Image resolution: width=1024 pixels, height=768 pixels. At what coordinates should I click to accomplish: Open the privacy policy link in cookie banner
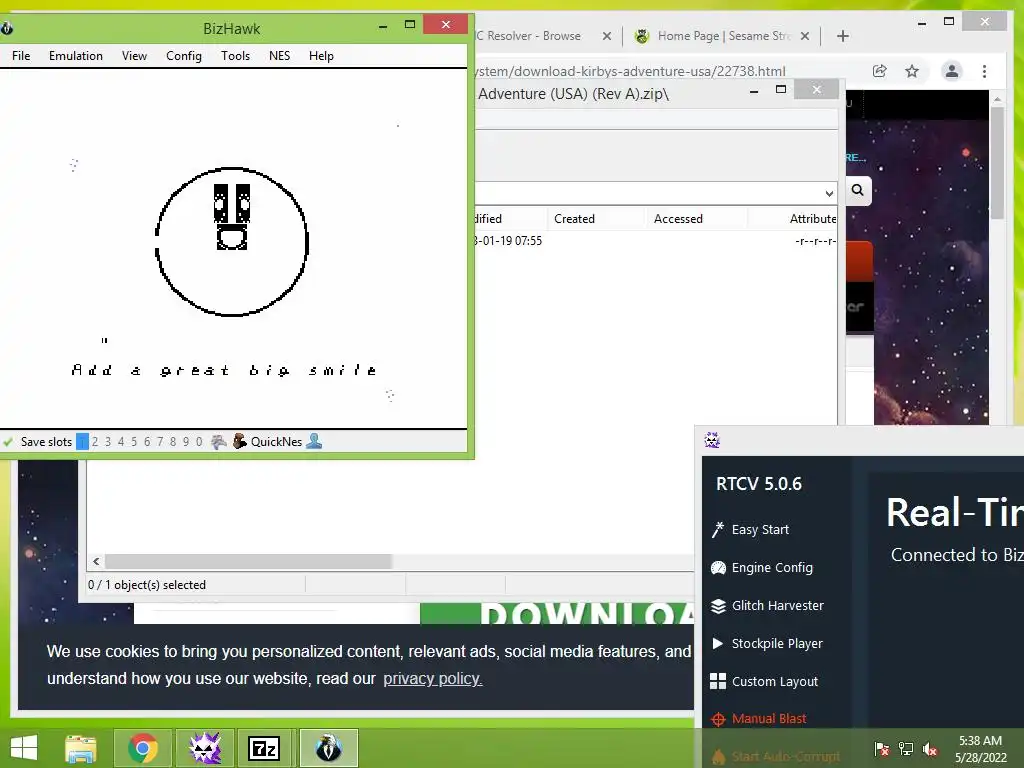point(432,679)
